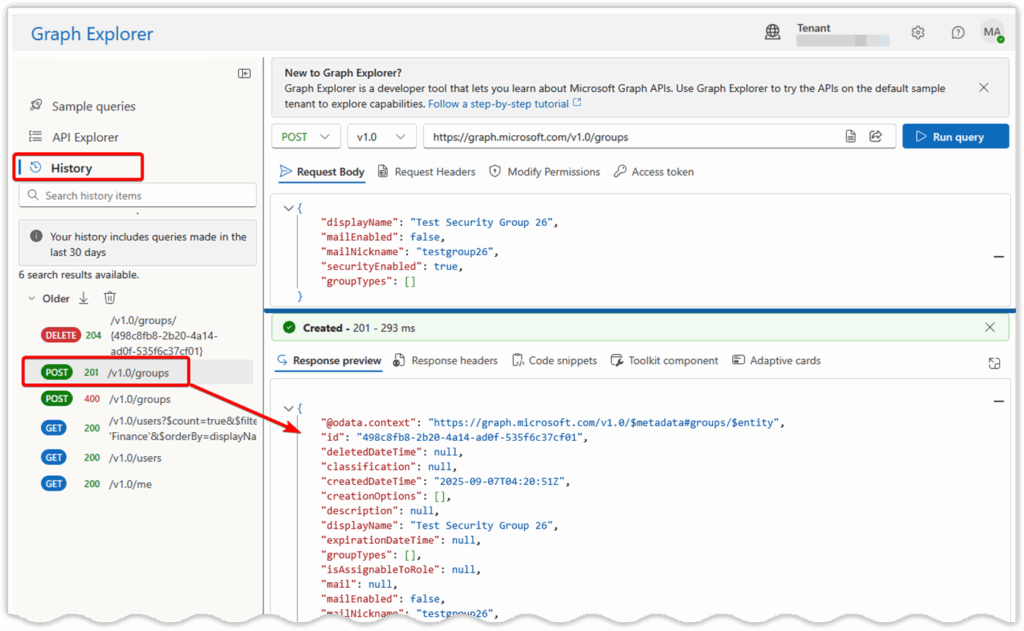The image size is (1024, 631).
Task: Expand the response preview to fullscreen
Action: coord(994,364)
